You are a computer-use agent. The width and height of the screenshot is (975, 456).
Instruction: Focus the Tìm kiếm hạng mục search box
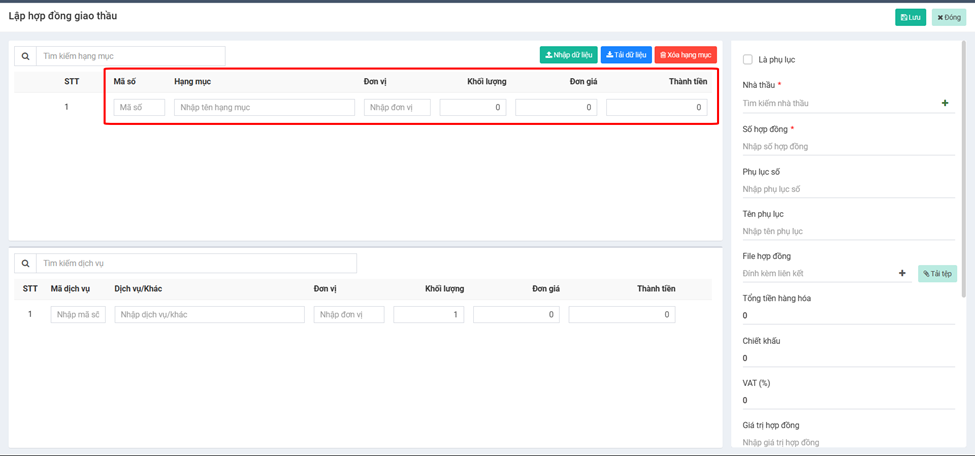(130, 56)
